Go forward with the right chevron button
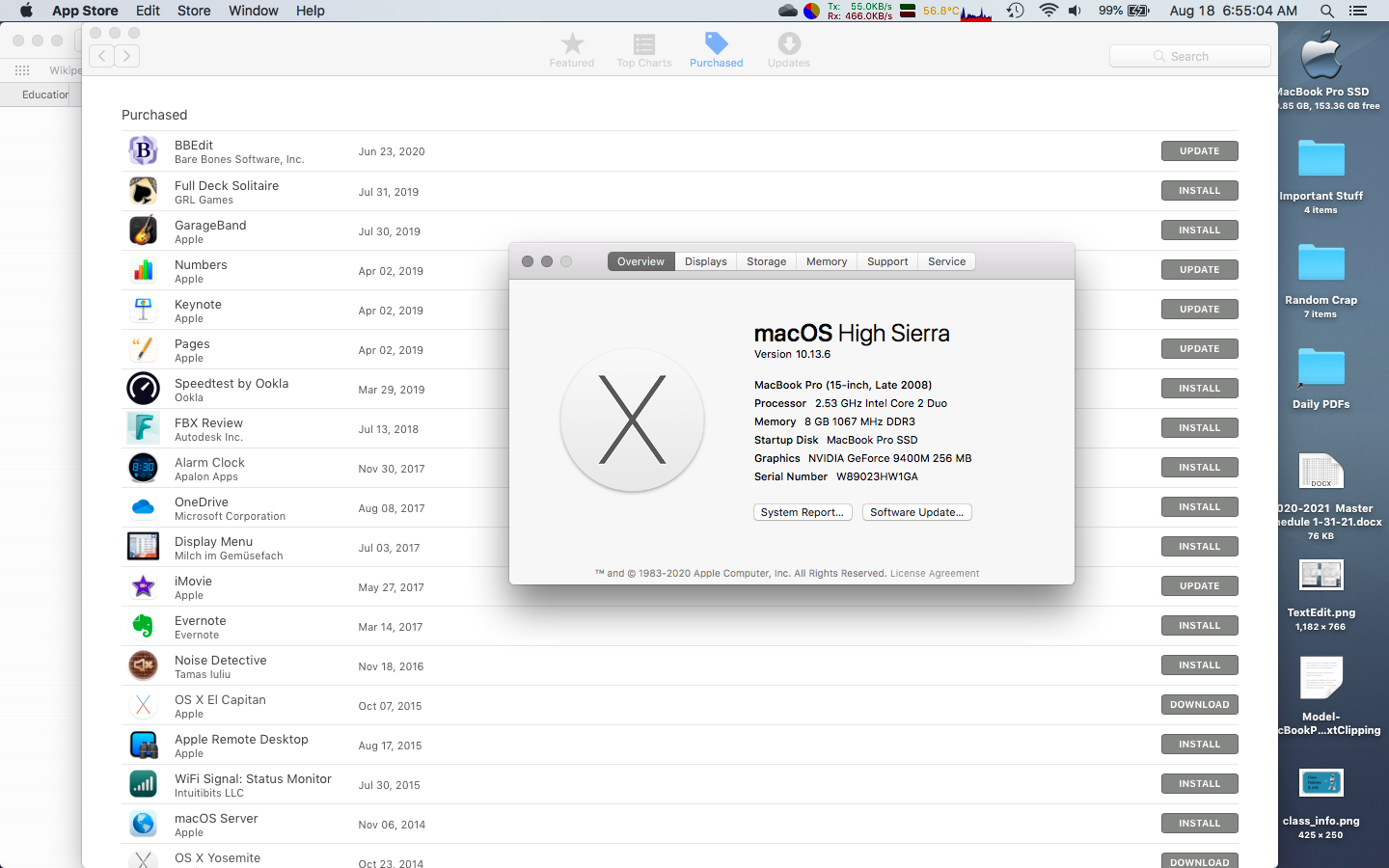 pyautogui.click(x=126, y=56)
